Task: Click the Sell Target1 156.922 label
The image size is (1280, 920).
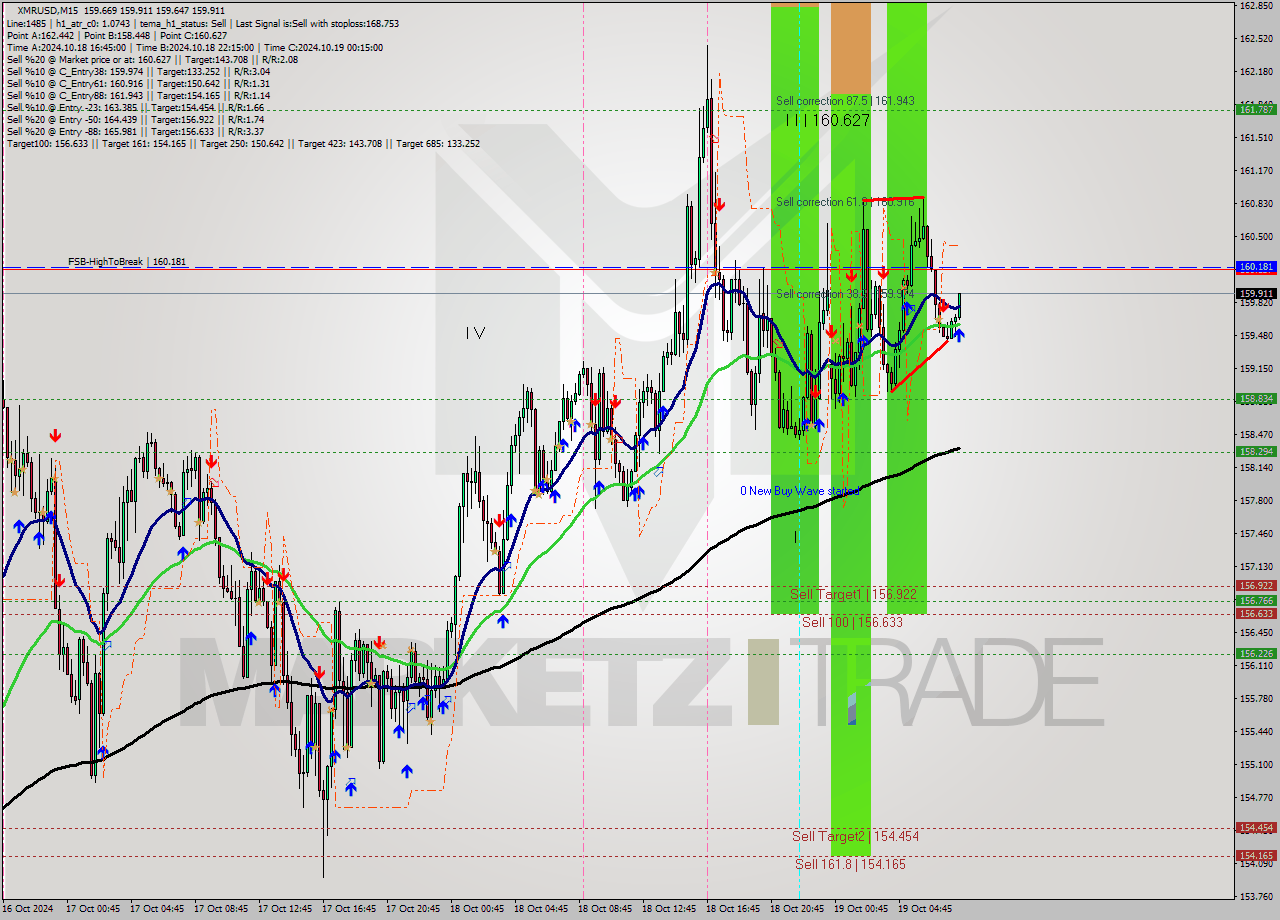Action: [854, 595]
